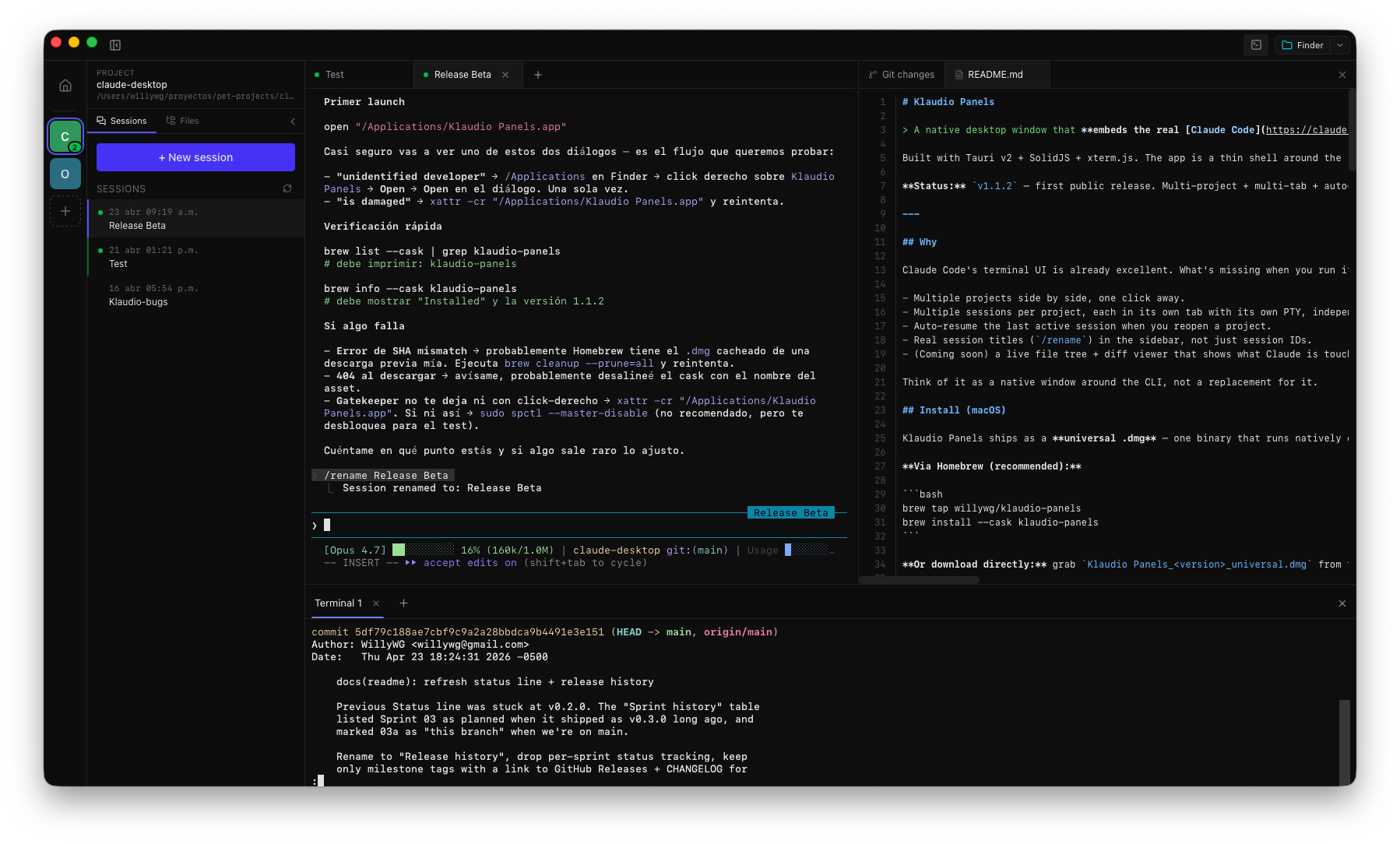Click the "## Why" heading in README

(x=920, y=242)
